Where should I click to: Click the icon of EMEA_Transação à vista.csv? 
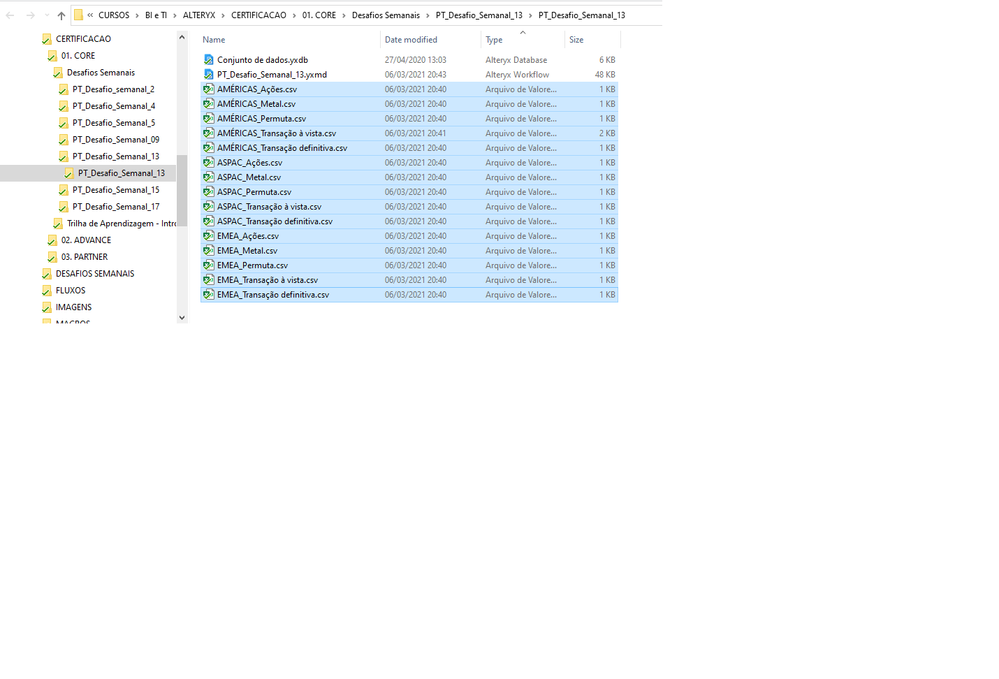[208, 280]
